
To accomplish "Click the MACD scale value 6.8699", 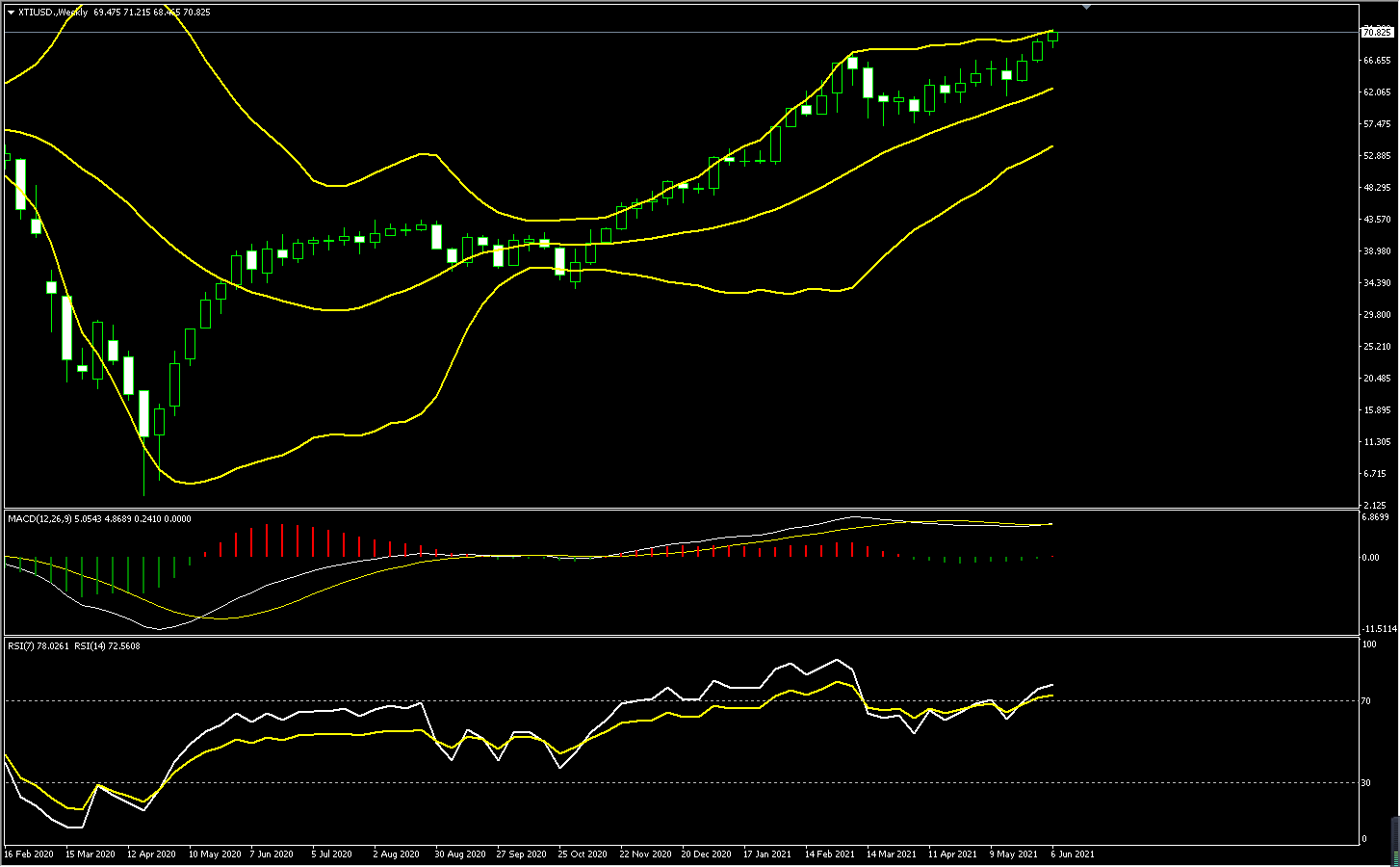I will [1376, 517].
